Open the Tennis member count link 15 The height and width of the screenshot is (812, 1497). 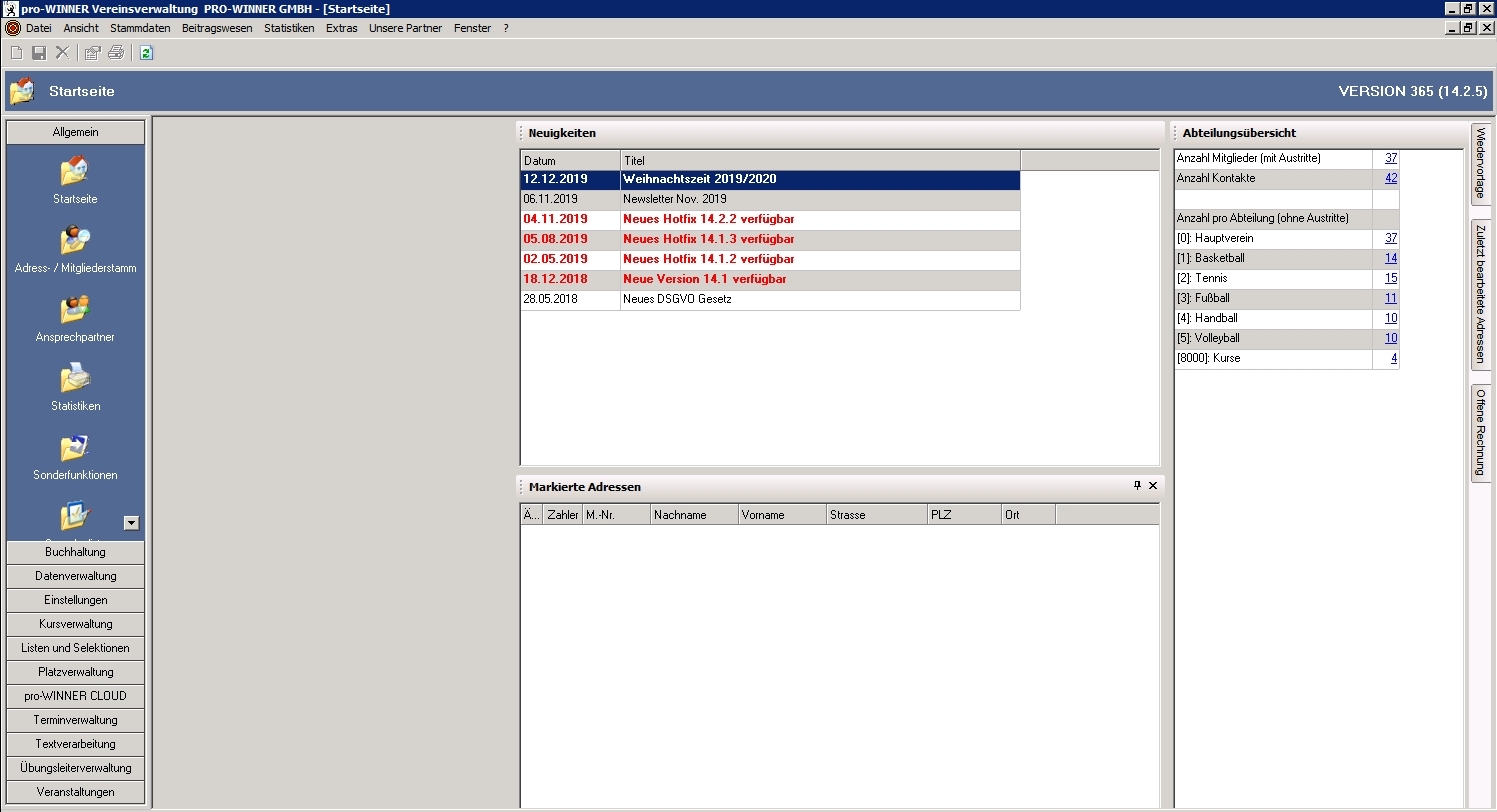[1391, 278]
